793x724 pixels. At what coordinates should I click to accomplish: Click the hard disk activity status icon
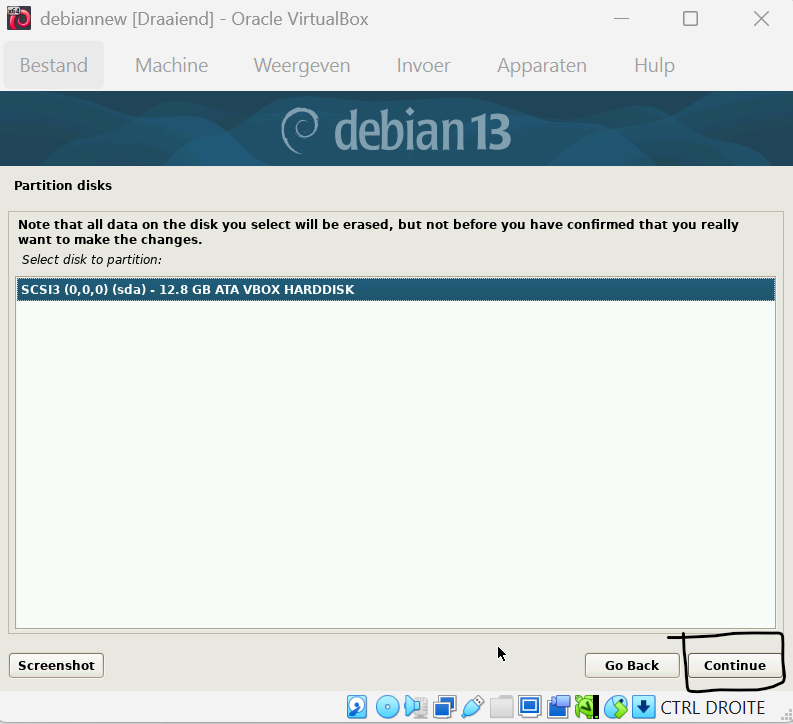[357, 707]
